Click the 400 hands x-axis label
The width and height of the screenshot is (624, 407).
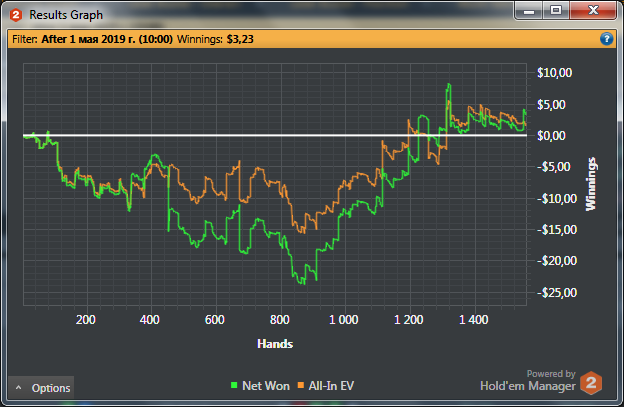pyautogui.click(x=150, y=319)
